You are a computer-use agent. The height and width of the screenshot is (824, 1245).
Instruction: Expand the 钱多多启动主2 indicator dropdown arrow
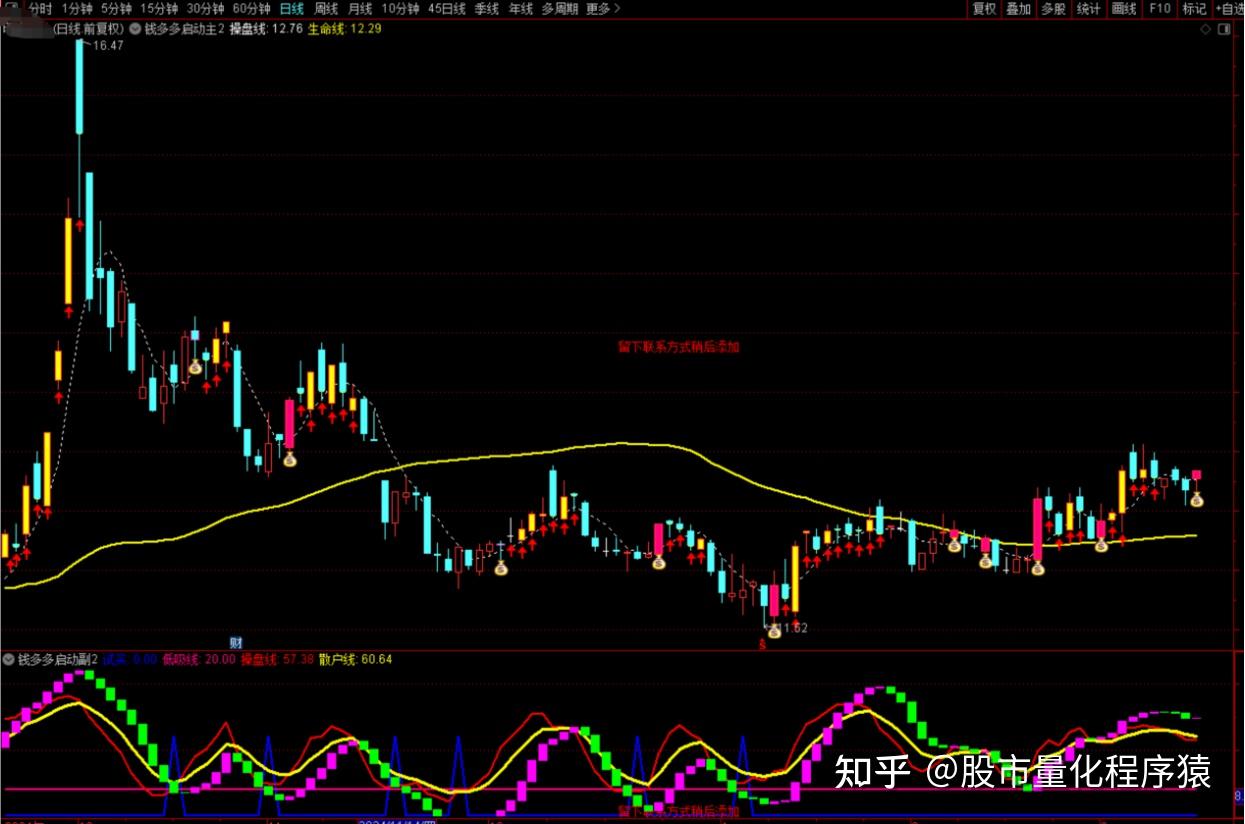pyautogui.click(x=135, y=29)
